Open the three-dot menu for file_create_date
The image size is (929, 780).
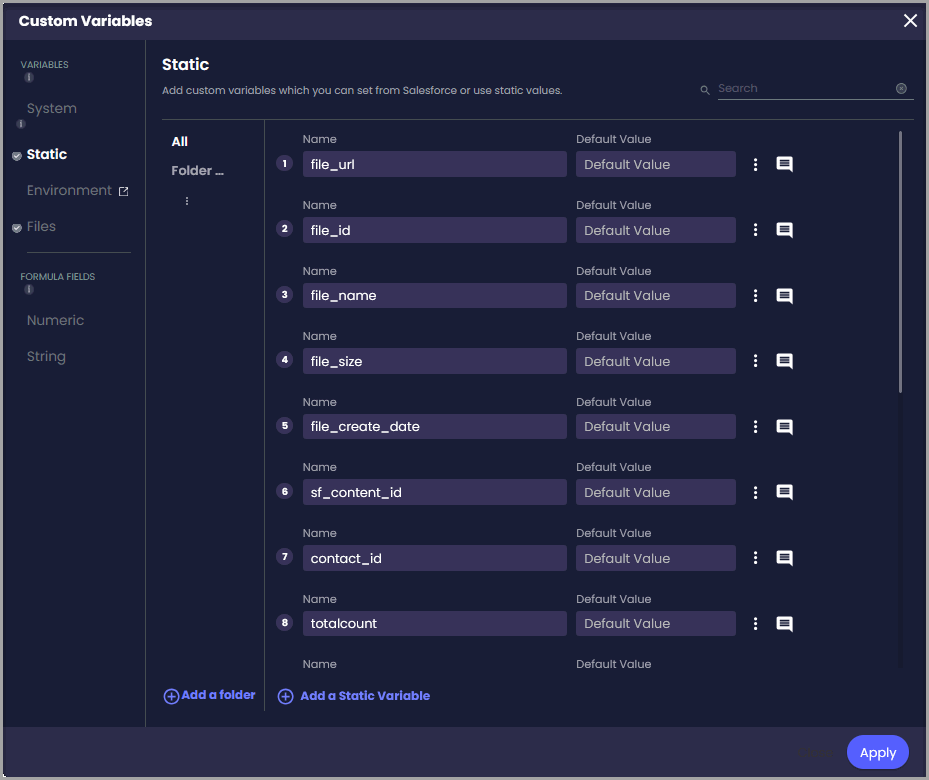pyautogui.click(x=755, y=426)
